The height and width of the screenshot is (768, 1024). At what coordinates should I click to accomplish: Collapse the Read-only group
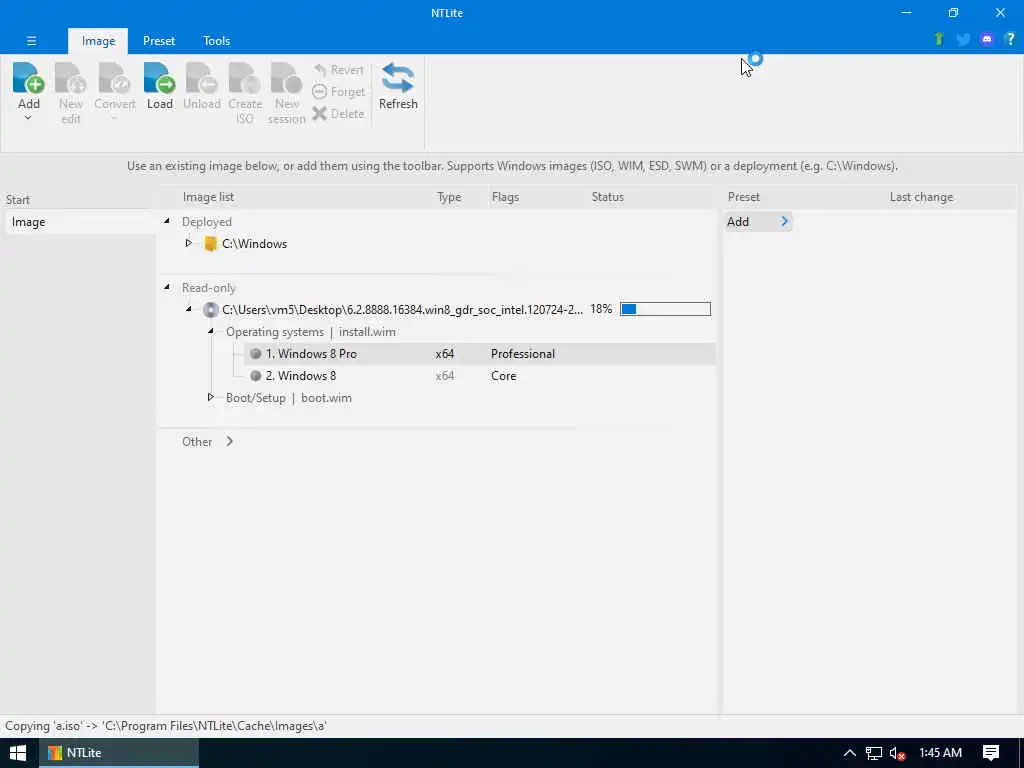(167, 287)
